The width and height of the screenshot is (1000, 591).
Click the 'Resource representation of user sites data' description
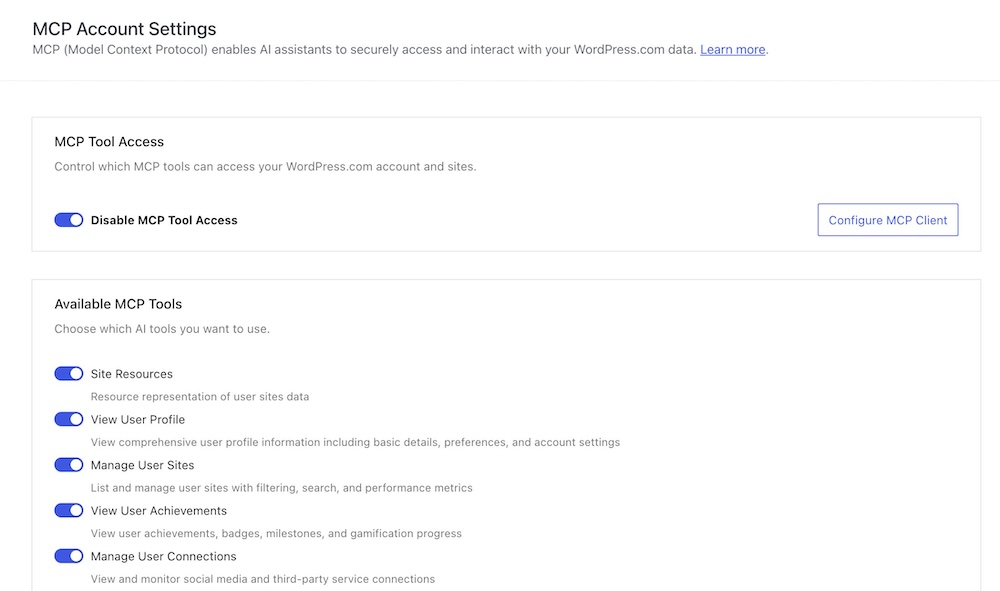[x=199, y=397]
